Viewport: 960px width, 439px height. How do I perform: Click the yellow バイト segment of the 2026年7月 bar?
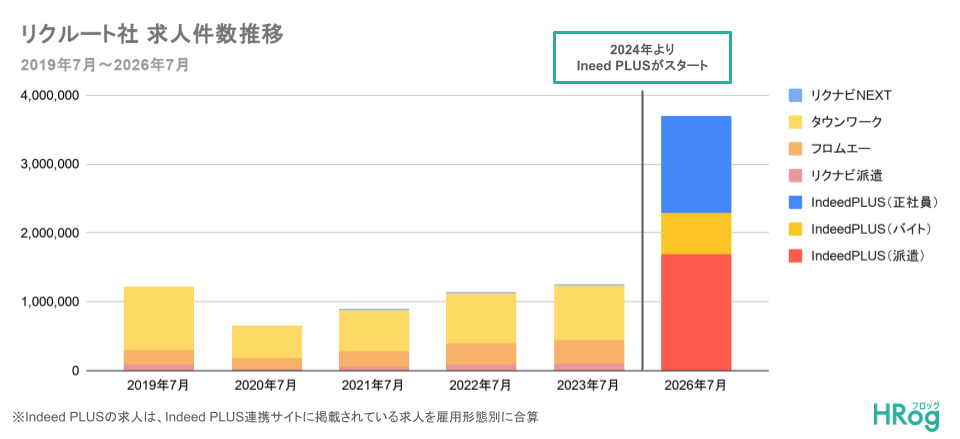pyautogui.click(x=696, y=233)
